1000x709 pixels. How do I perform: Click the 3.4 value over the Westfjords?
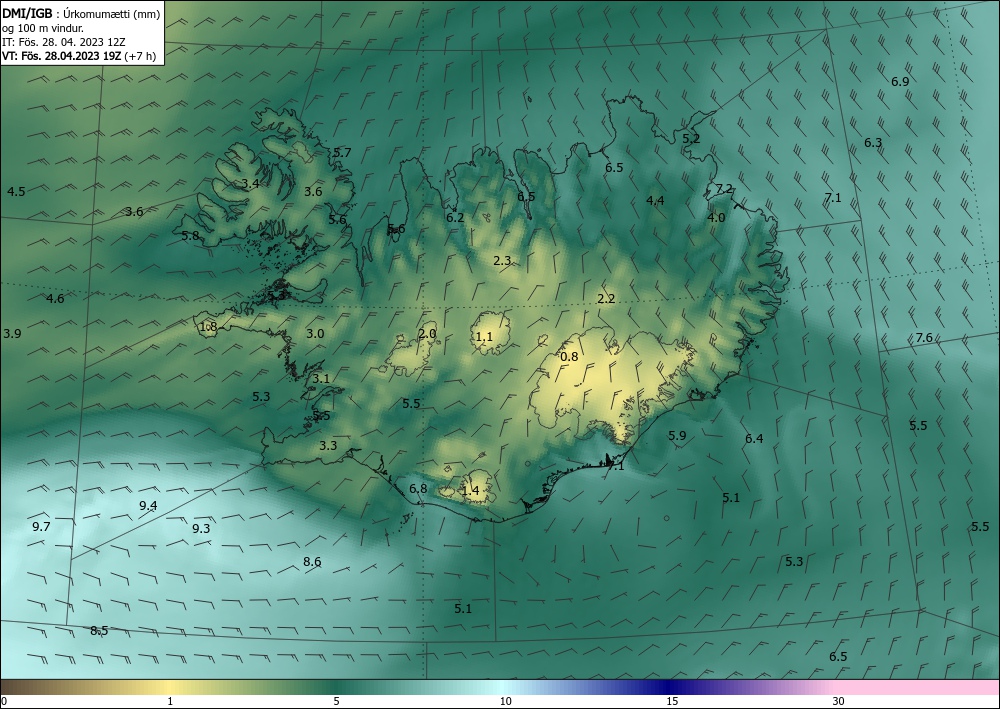(251, 184)
